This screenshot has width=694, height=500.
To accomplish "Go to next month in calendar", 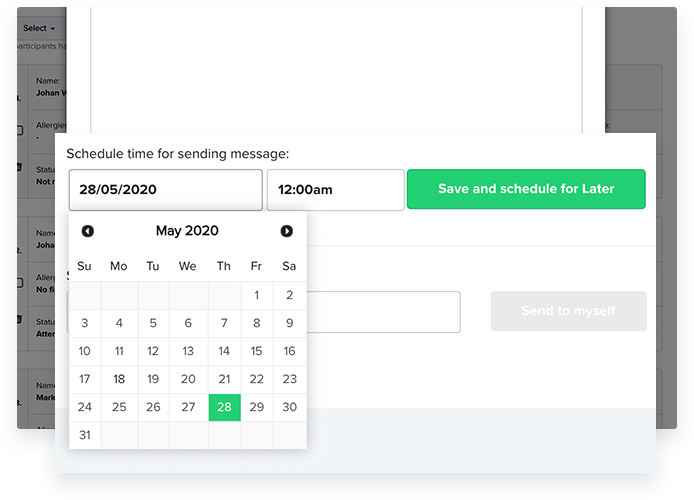I will (x=287, y=231).
